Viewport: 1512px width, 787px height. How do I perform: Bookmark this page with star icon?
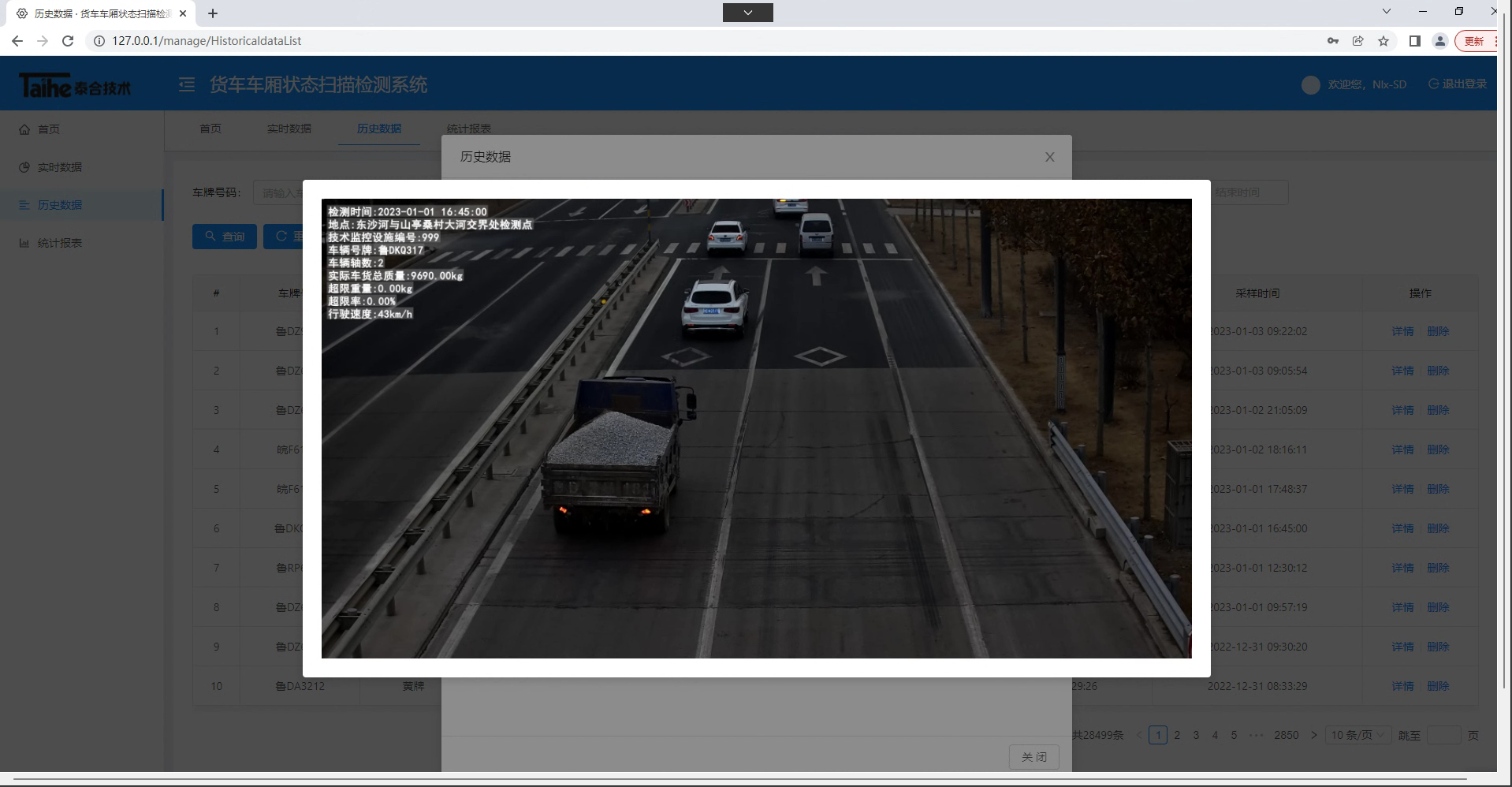point(1384,41)
